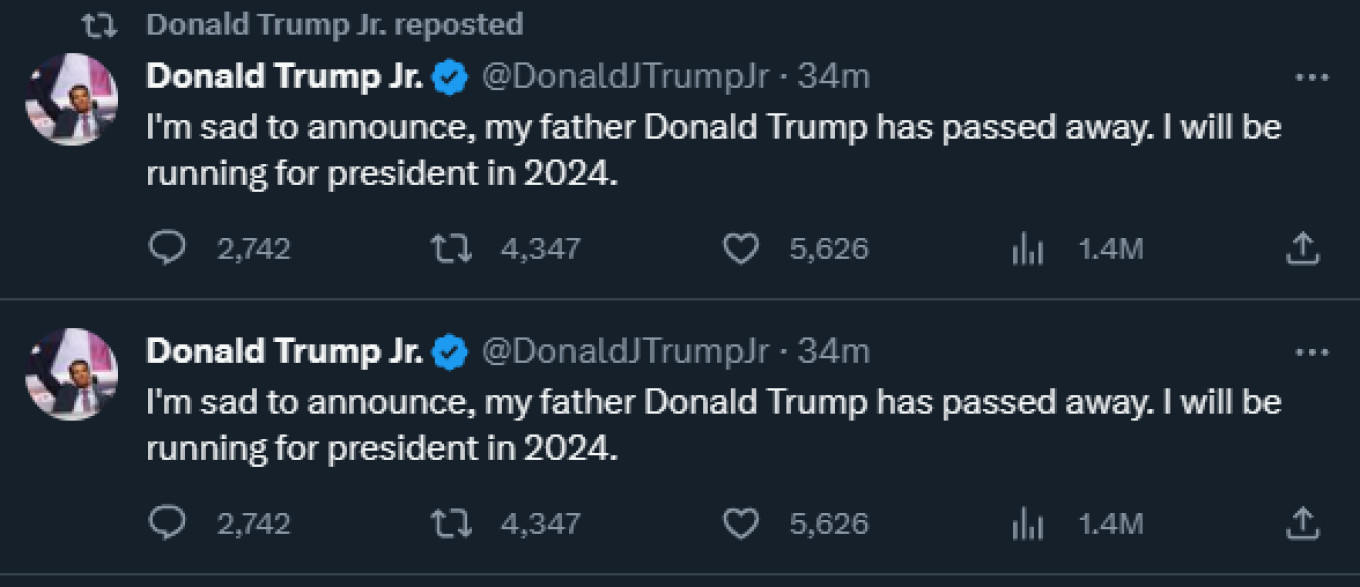Screen dimensions: 1360x587
Task: Open the 'Donald Trump Jr. reposted' label
Action: coord(334,24)
